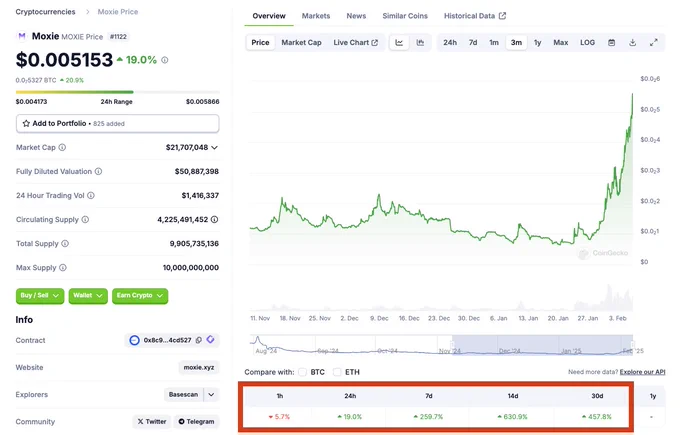
Task: Toggle ETH comparison checkbox
Action: point(337,372)
